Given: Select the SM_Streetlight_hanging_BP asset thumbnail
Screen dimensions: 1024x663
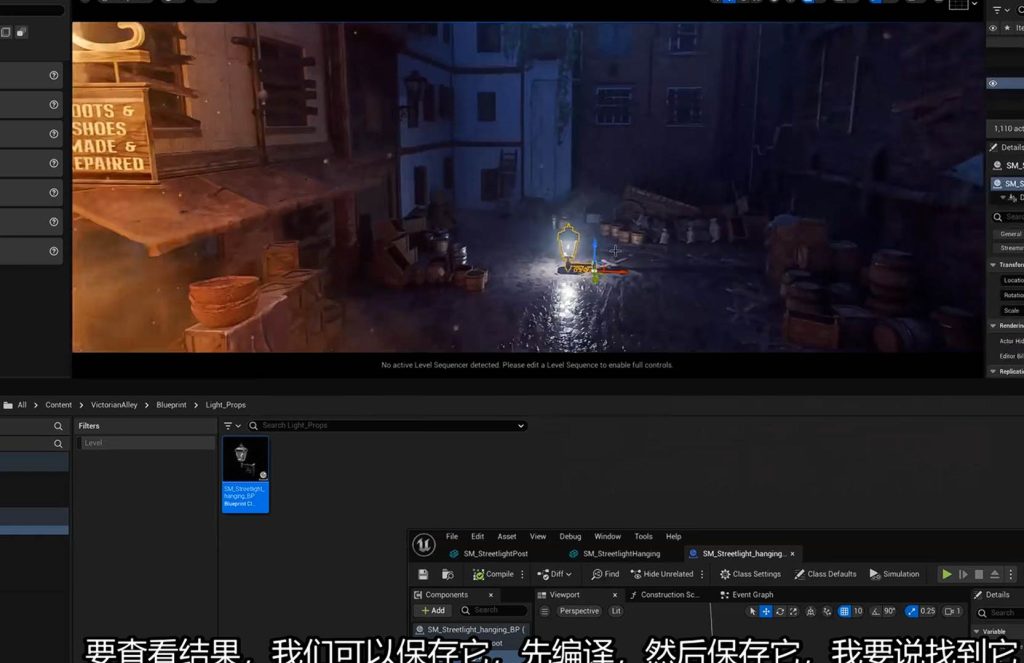Looking at the screenshot, I should point(245,473).
